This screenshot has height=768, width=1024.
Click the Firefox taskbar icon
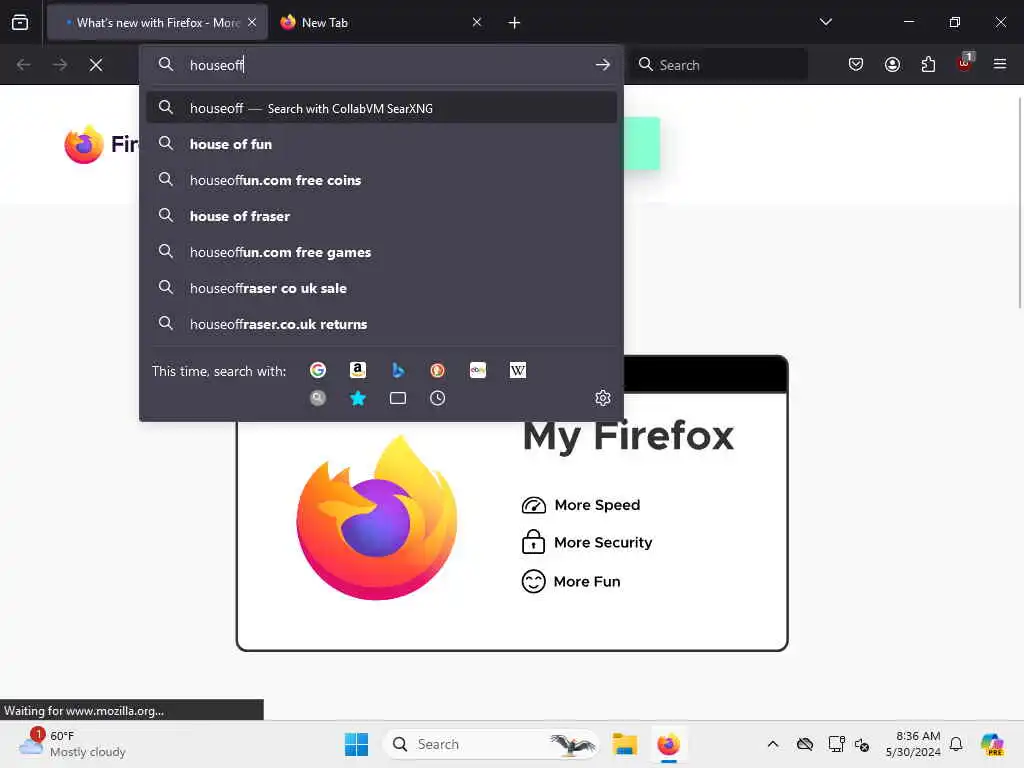tap(668, 744)
